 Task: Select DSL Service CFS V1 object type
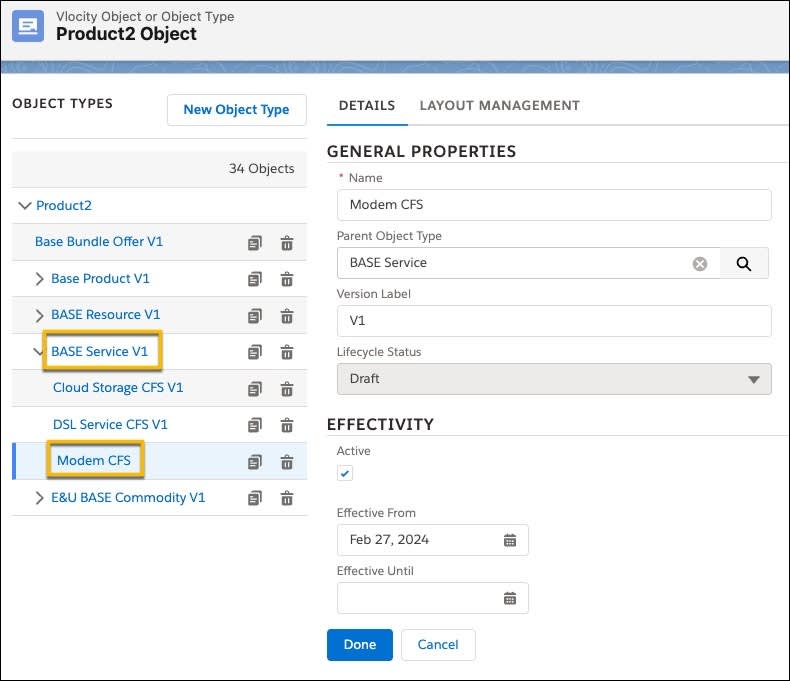110,425
